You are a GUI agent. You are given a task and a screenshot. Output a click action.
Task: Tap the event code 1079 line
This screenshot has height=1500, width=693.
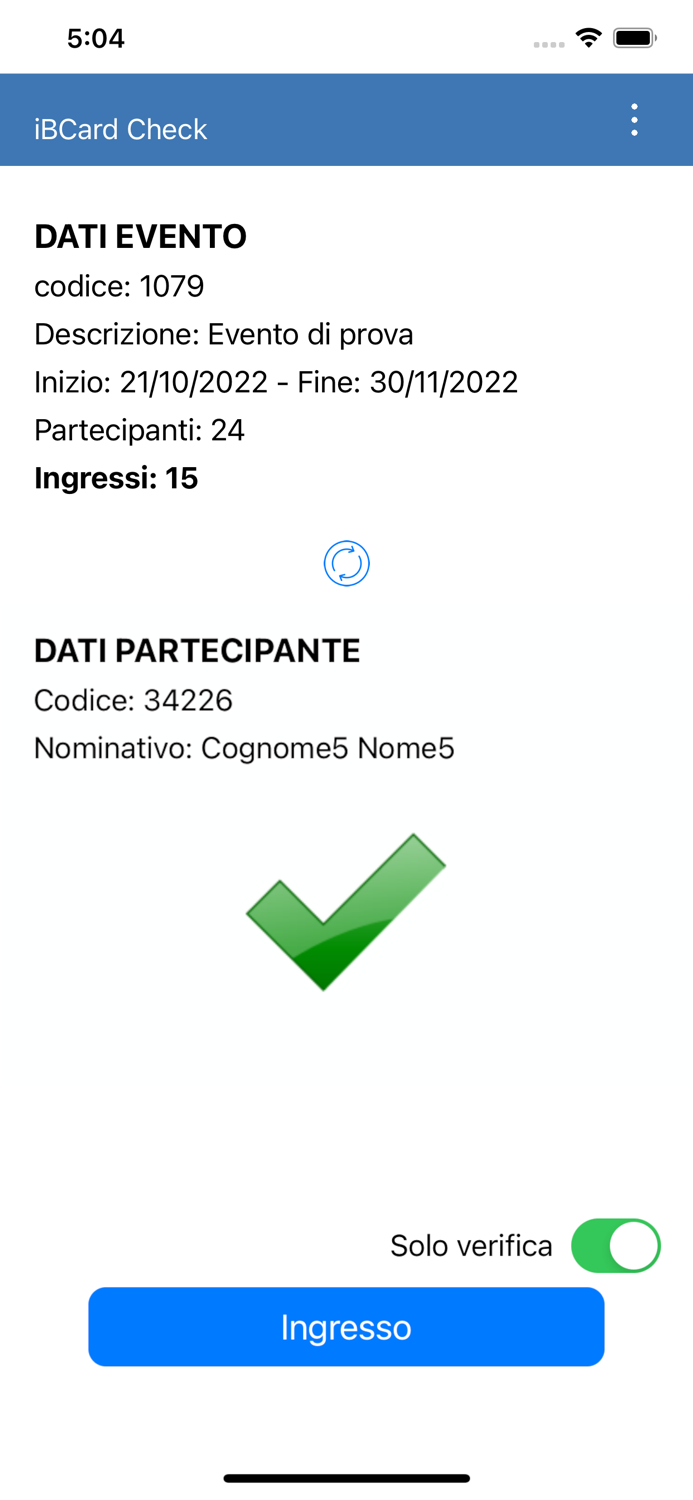pyautogui.click(x=119, y=286)
